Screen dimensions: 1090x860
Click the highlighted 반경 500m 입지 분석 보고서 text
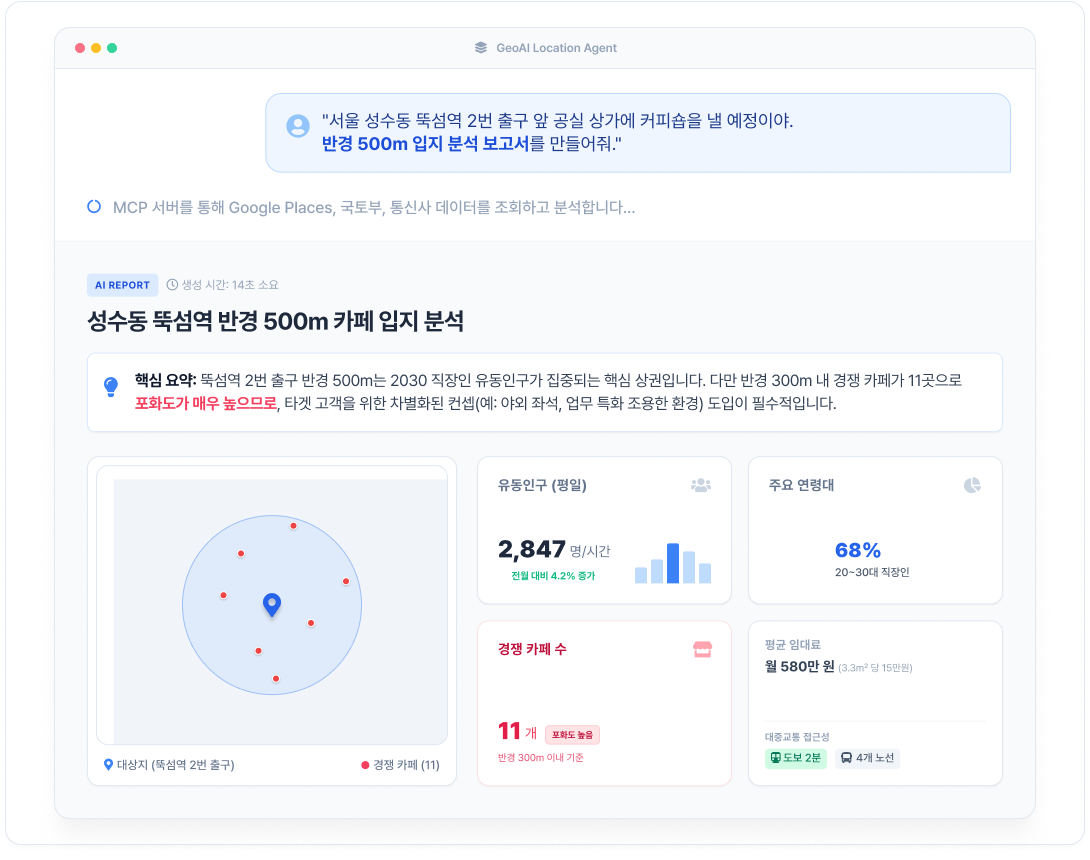pyautogui.click(x=425, y=144)
